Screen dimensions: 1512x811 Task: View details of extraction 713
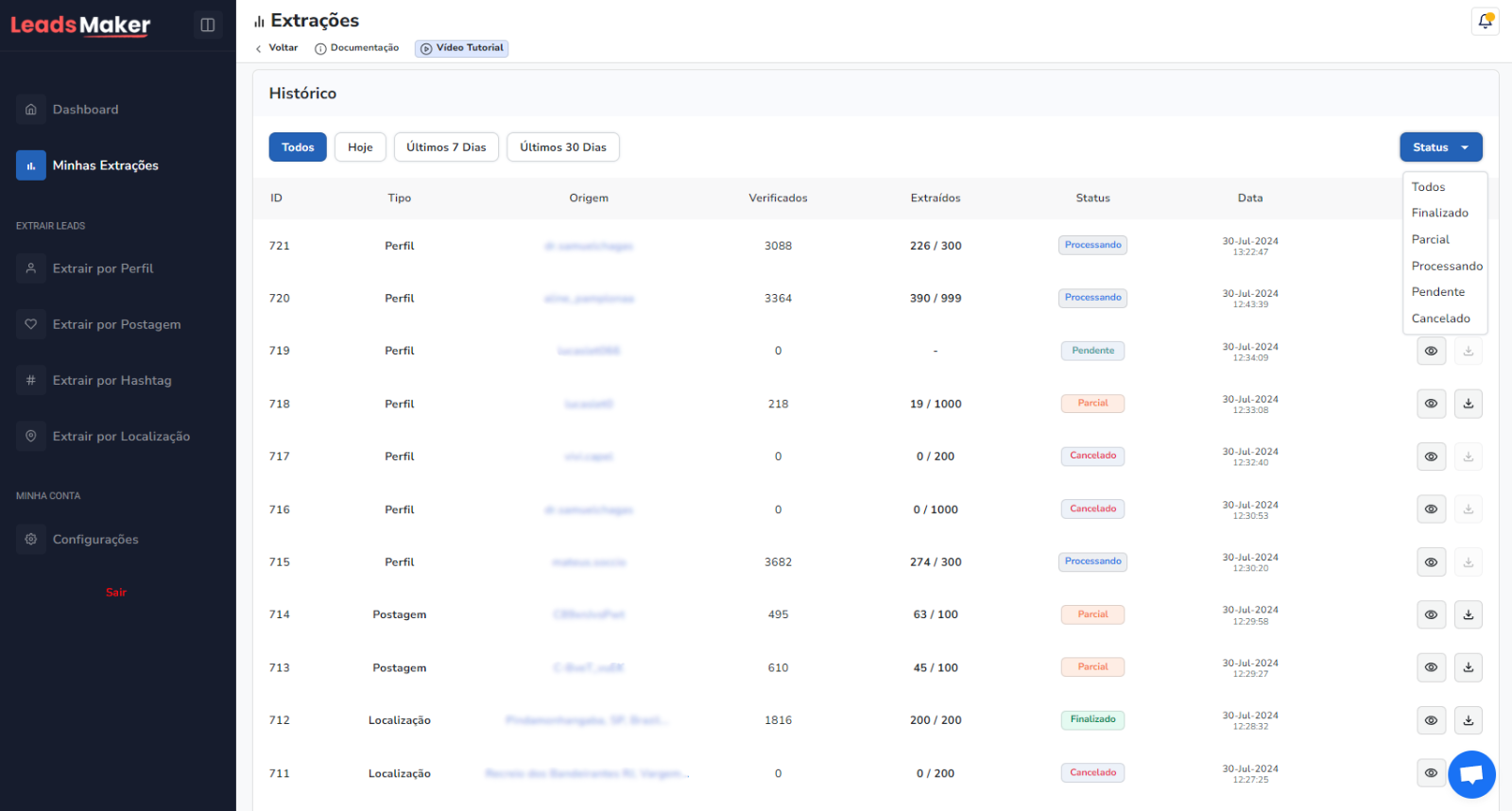coord(1432,667)
